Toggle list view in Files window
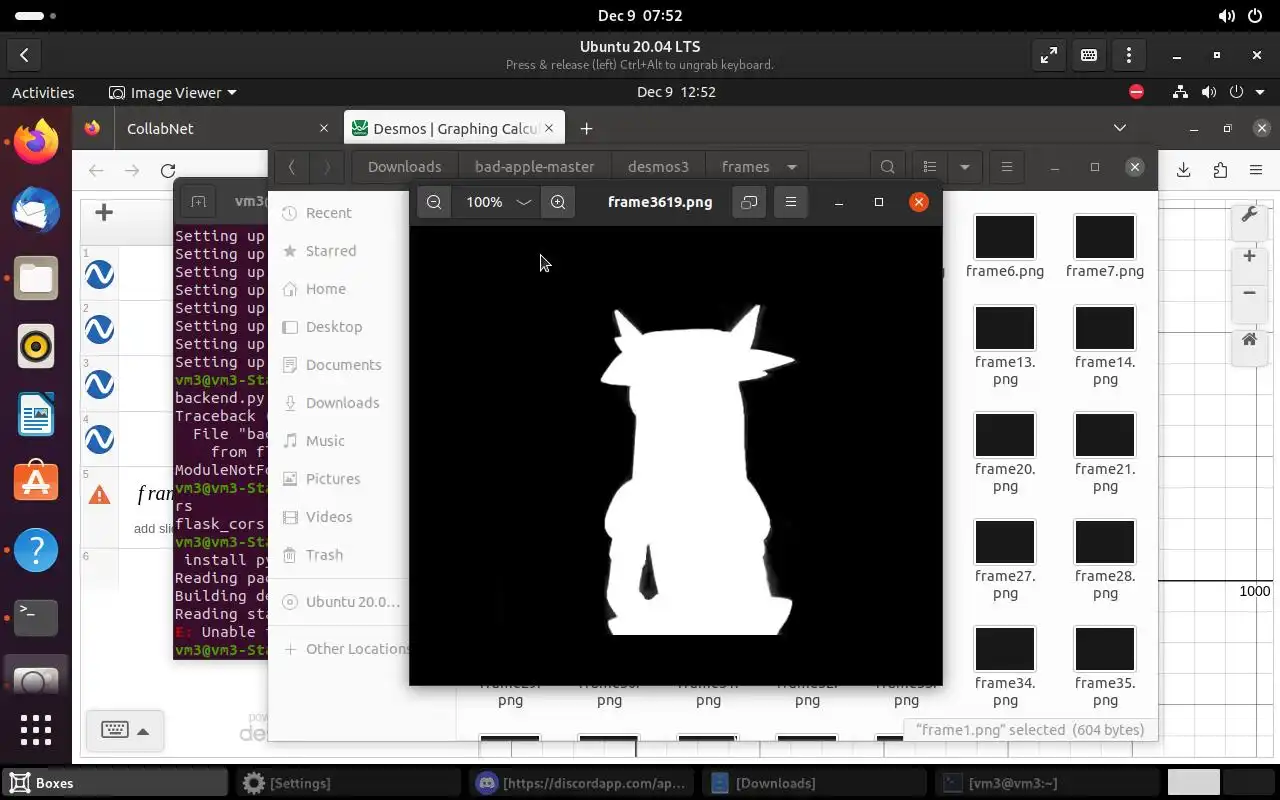1280x800 pixels. tap(930, 167)
